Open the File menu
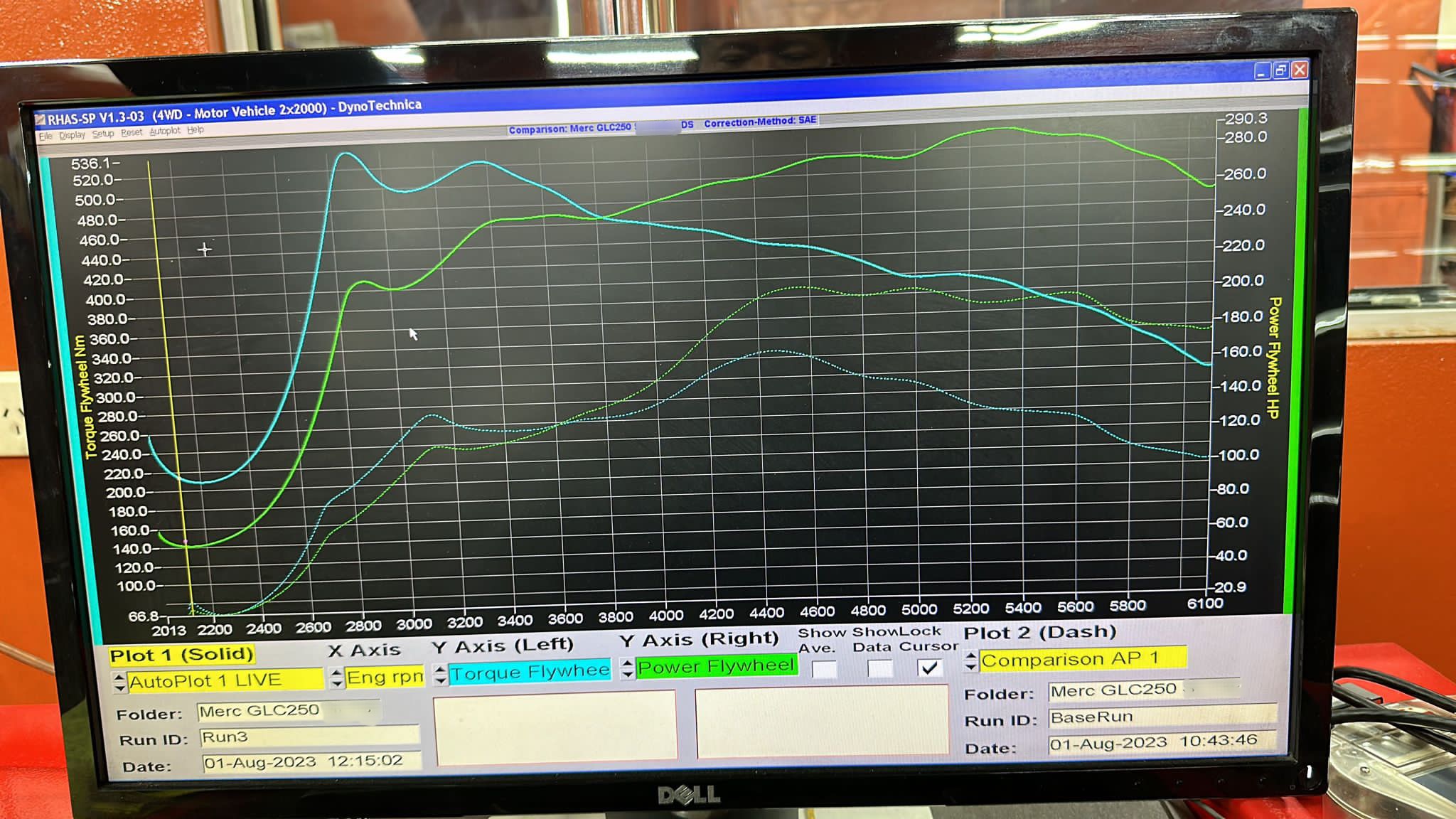 45,136
